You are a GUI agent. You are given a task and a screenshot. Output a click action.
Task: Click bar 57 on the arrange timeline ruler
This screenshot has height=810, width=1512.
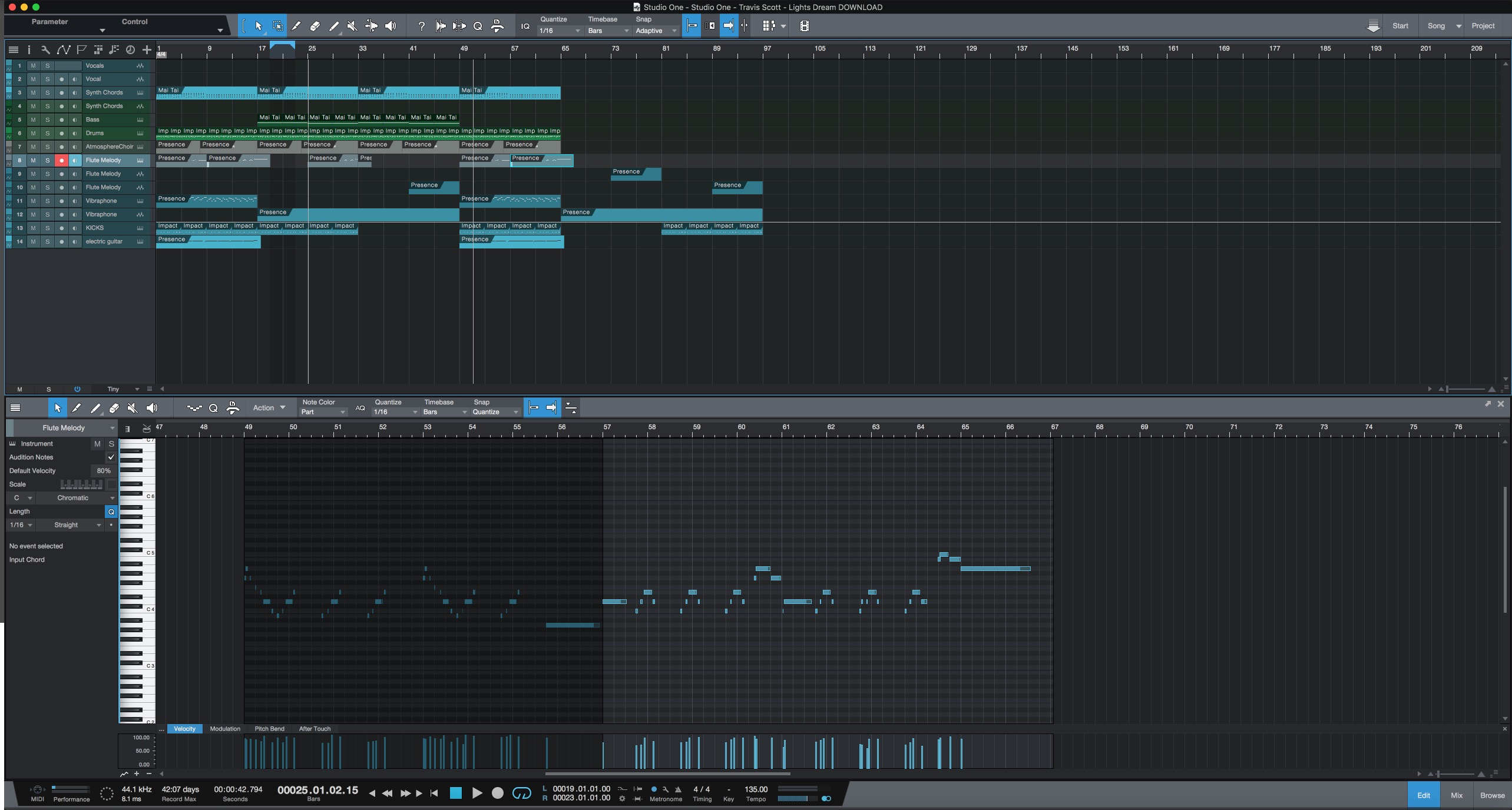pos(515,49)
